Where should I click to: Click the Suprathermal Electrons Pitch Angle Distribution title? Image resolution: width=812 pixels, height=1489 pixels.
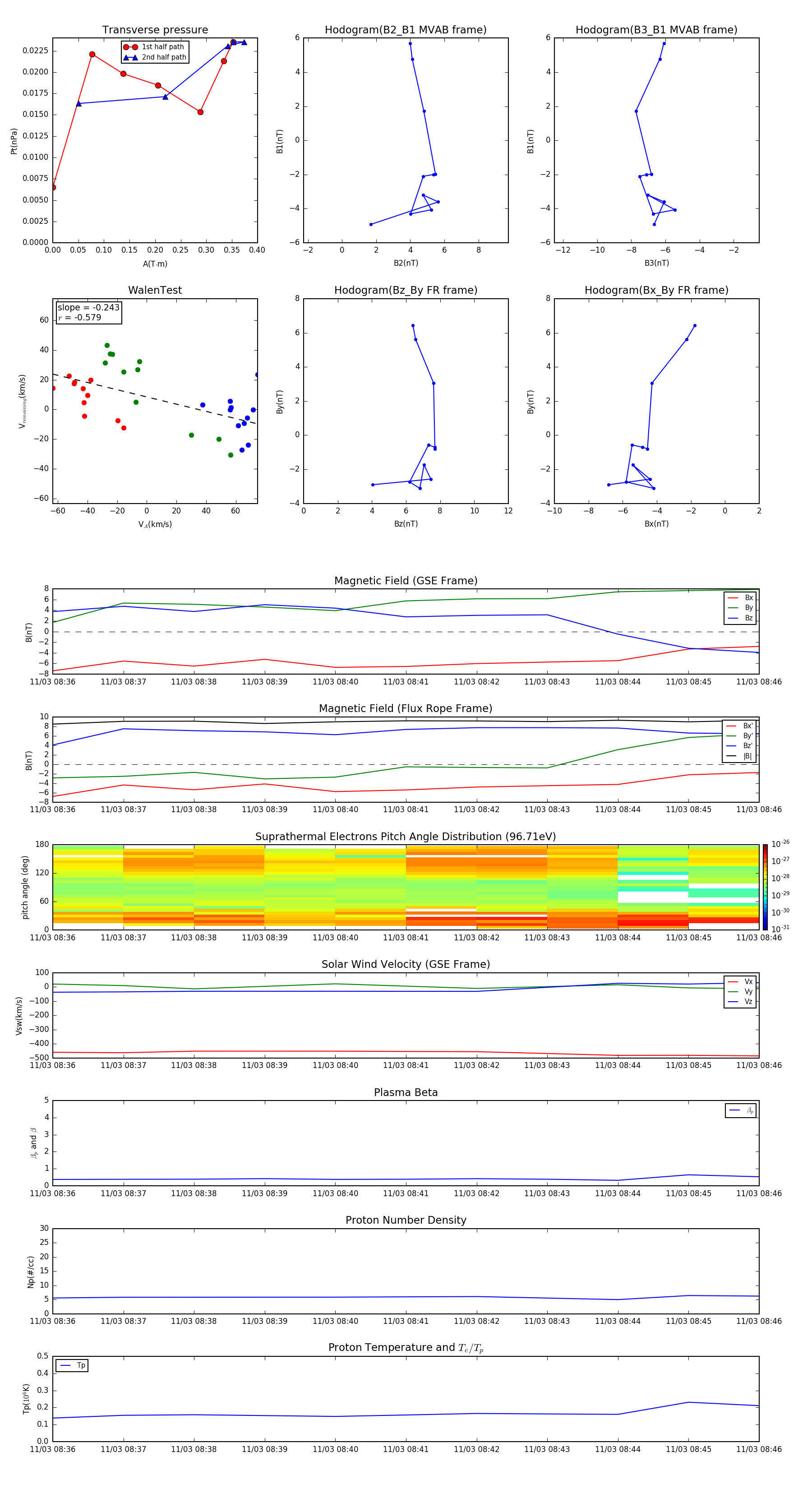(406, 837)
